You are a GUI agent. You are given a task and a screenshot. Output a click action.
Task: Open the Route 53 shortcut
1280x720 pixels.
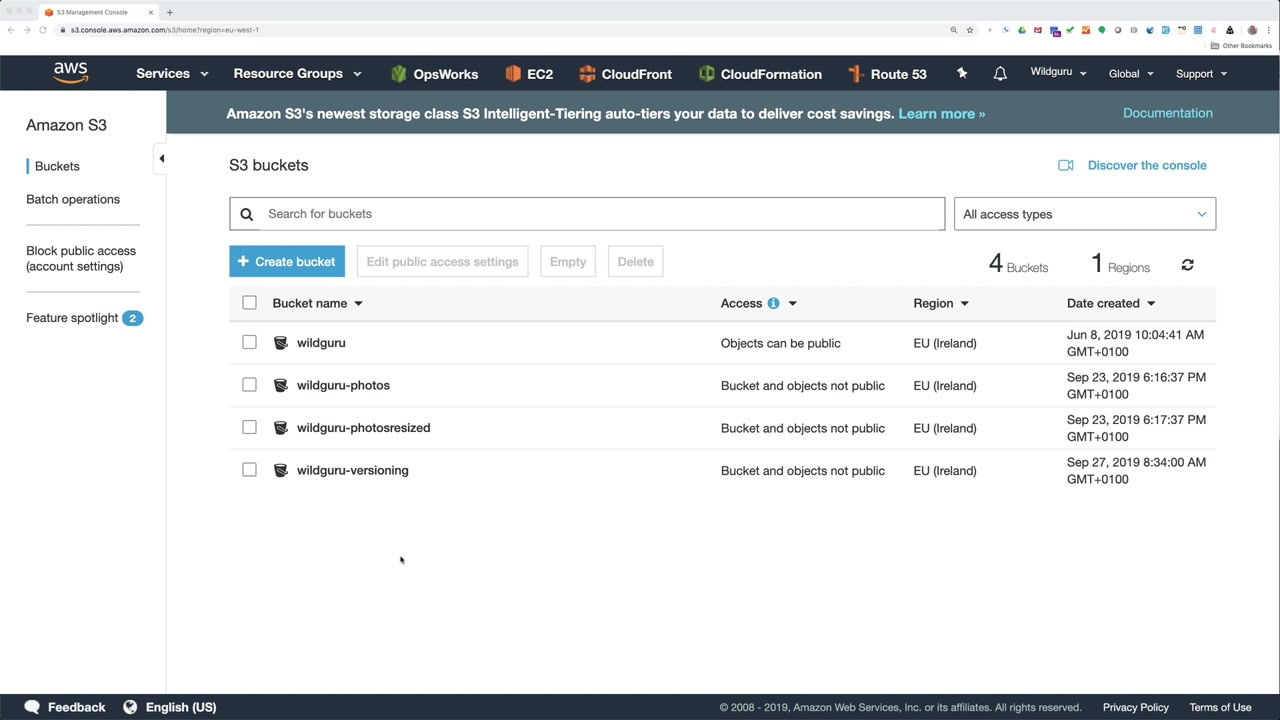click(x=887, y=74)
